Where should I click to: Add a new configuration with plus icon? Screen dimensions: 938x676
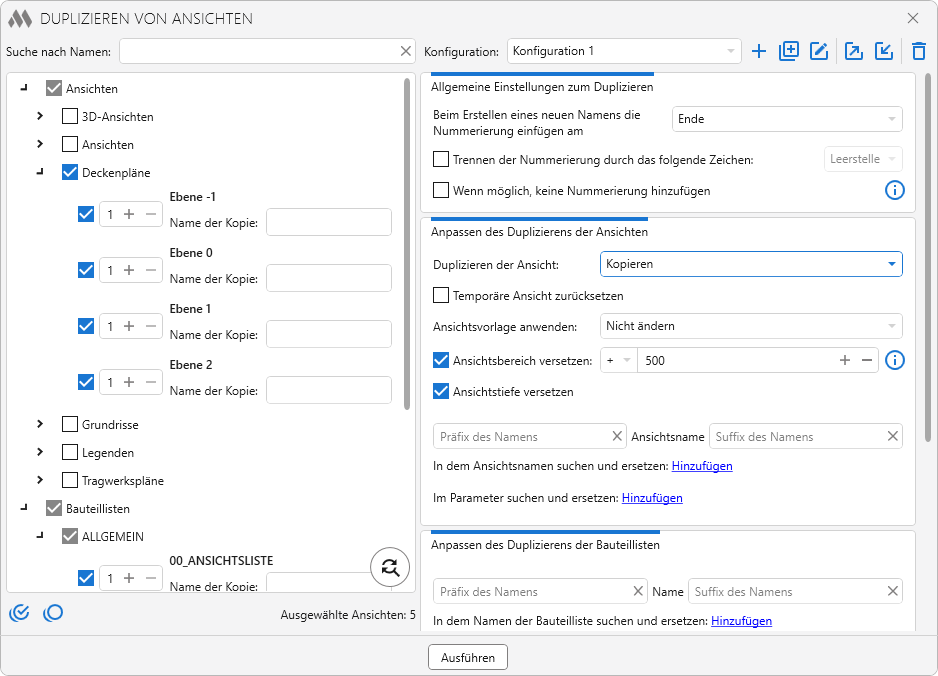[759, 51]
